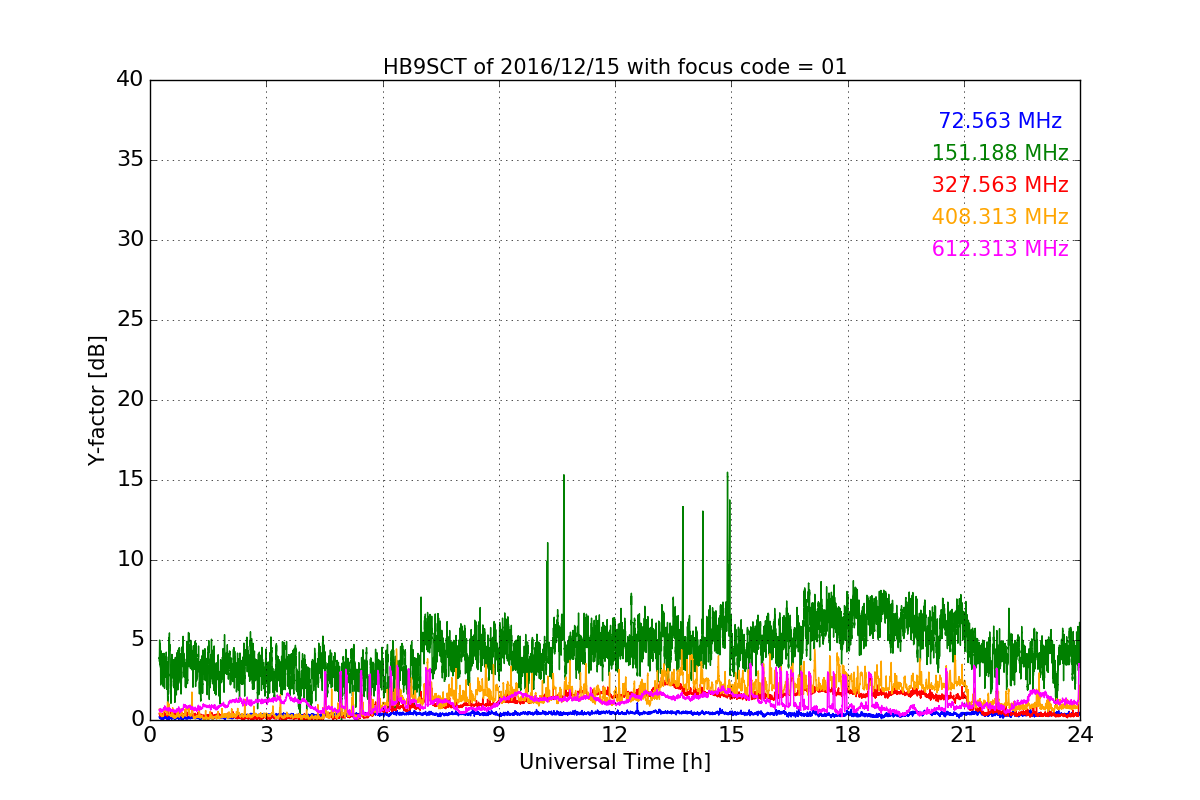This screenshot has width=1200, height=800.
Task: Click the y-axis tick label 30
Action: coord(130,240)
